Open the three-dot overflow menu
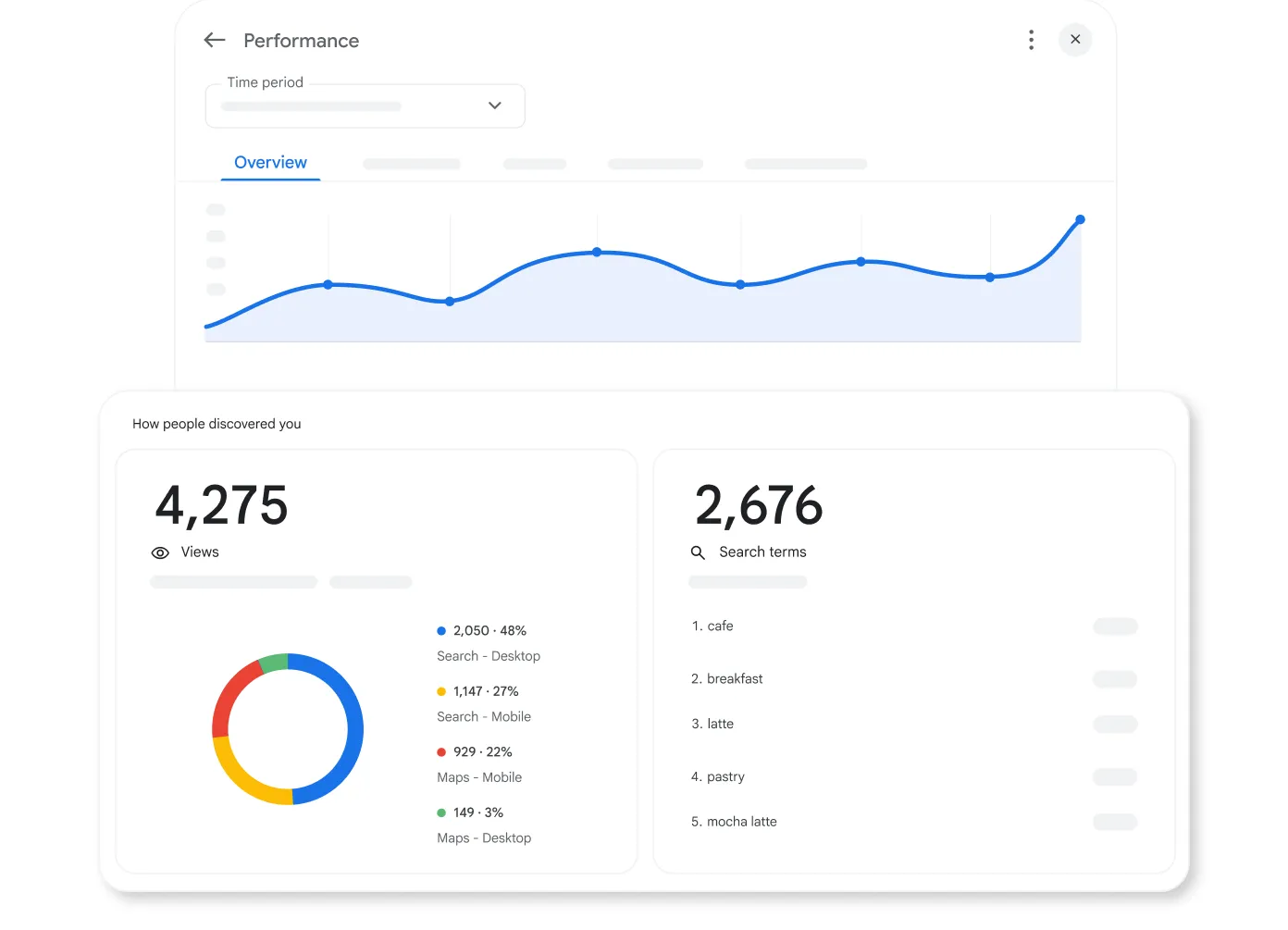1288x930 pixels. [x=1031, y=40]
